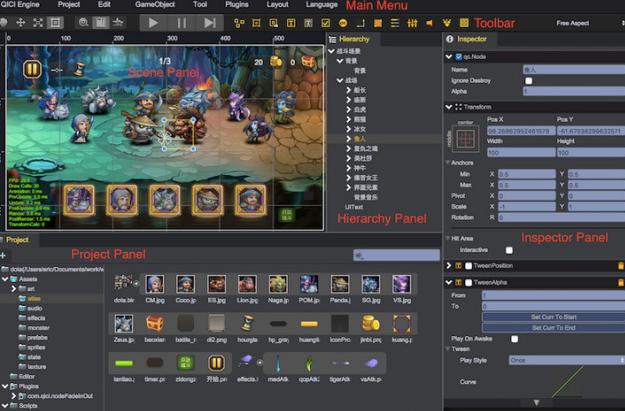Expand the art folder in Project tree
The height and width of the screenshot is (411, 625).
[14, 289]
